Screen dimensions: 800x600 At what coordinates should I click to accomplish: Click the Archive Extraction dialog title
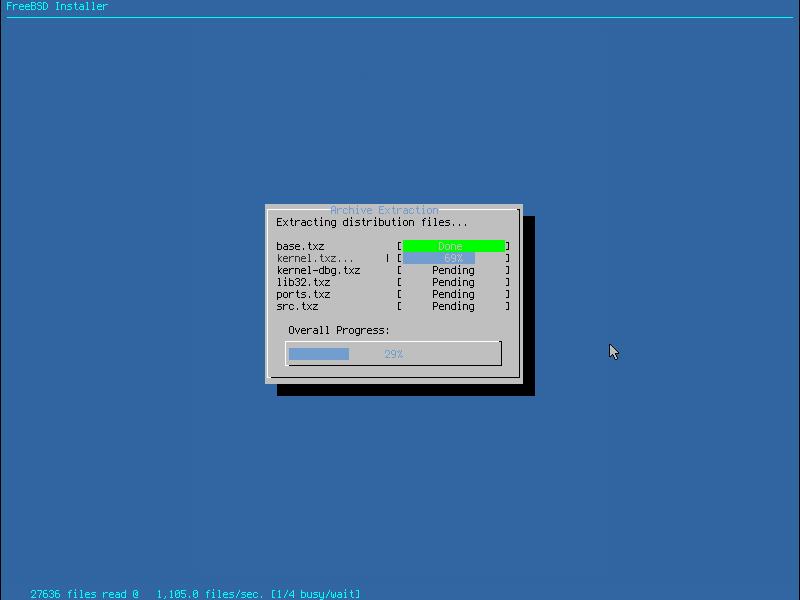[x=384, y=210]
